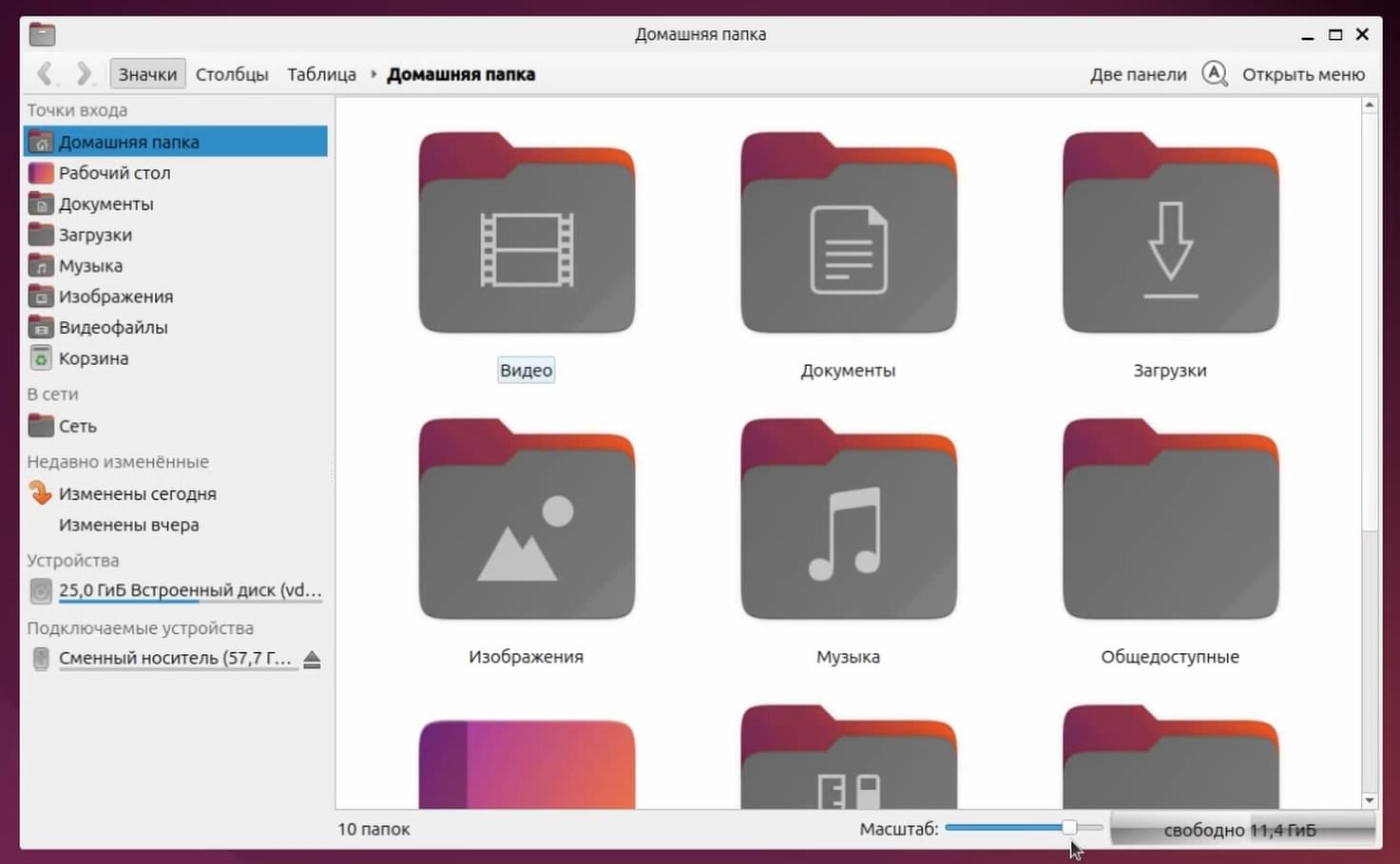
Task: Toggle Две панели split view
Action: [1138, 74]
